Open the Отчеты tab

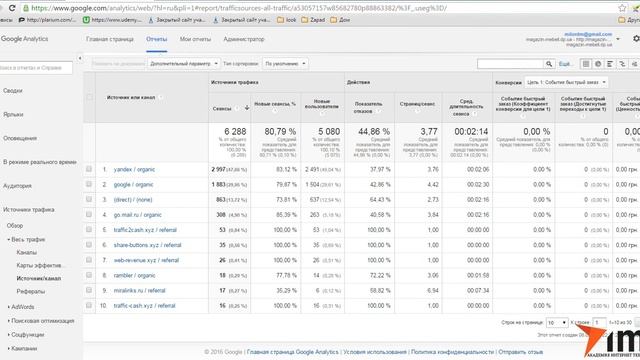157,39
